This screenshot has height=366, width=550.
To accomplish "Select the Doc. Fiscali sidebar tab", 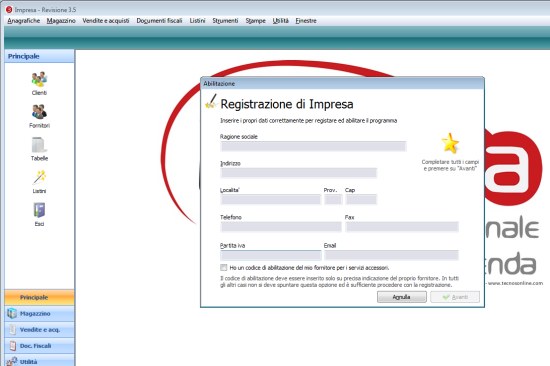I will (x=39, y=346).
